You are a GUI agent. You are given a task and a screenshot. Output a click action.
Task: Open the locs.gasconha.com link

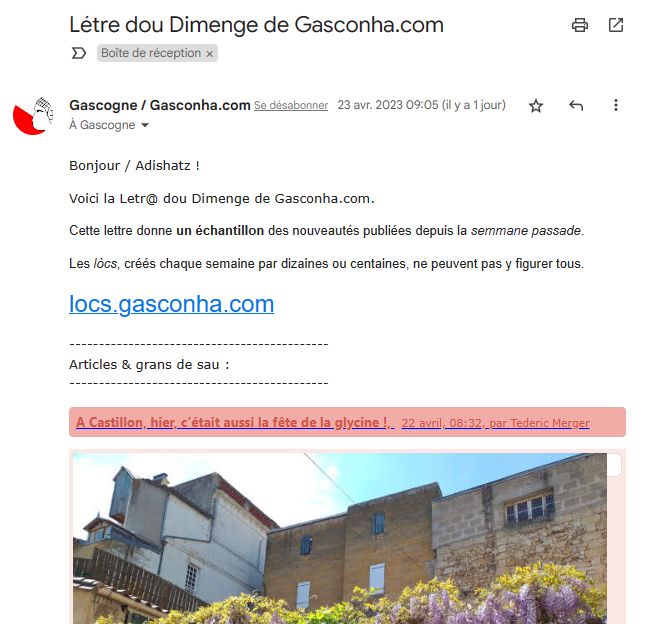tap(172, 304)
